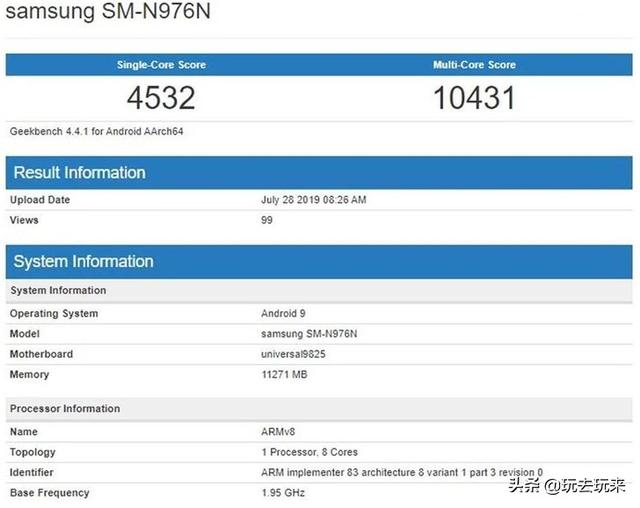640x508 pixels.
Task: Select the Base Frequency label
Action: coord(49,493)
